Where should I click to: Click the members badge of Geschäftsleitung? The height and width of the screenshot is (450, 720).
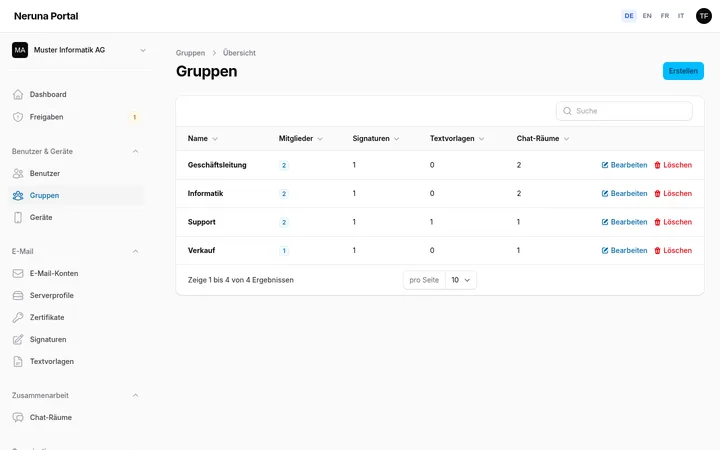284,166
